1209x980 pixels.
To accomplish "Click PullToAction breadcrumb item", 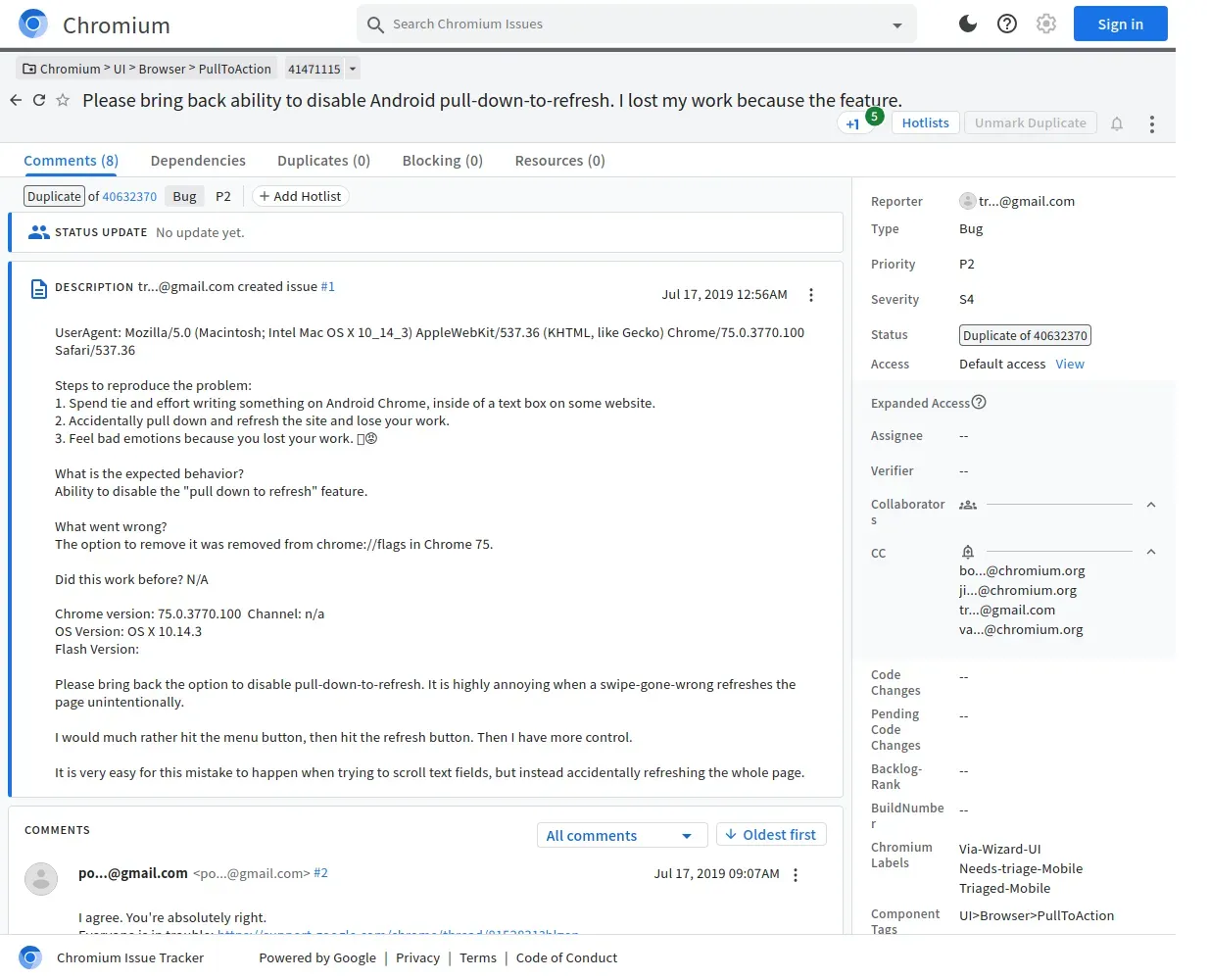I will [235, 69].
